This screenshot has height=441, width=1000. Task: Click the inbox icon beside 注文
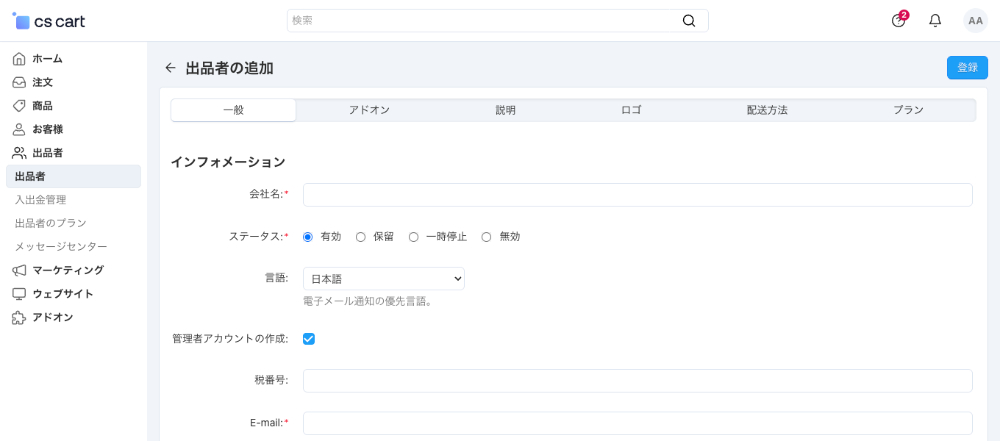19,82
